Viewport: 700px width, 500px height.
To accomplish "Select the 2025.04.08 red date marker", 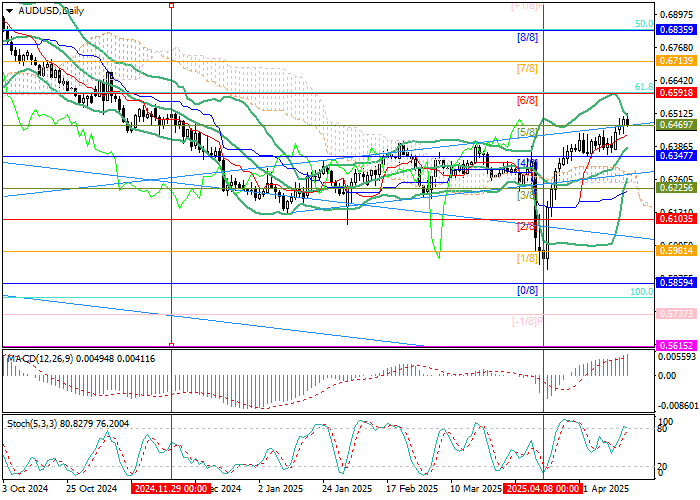I will tap(542, 489).
